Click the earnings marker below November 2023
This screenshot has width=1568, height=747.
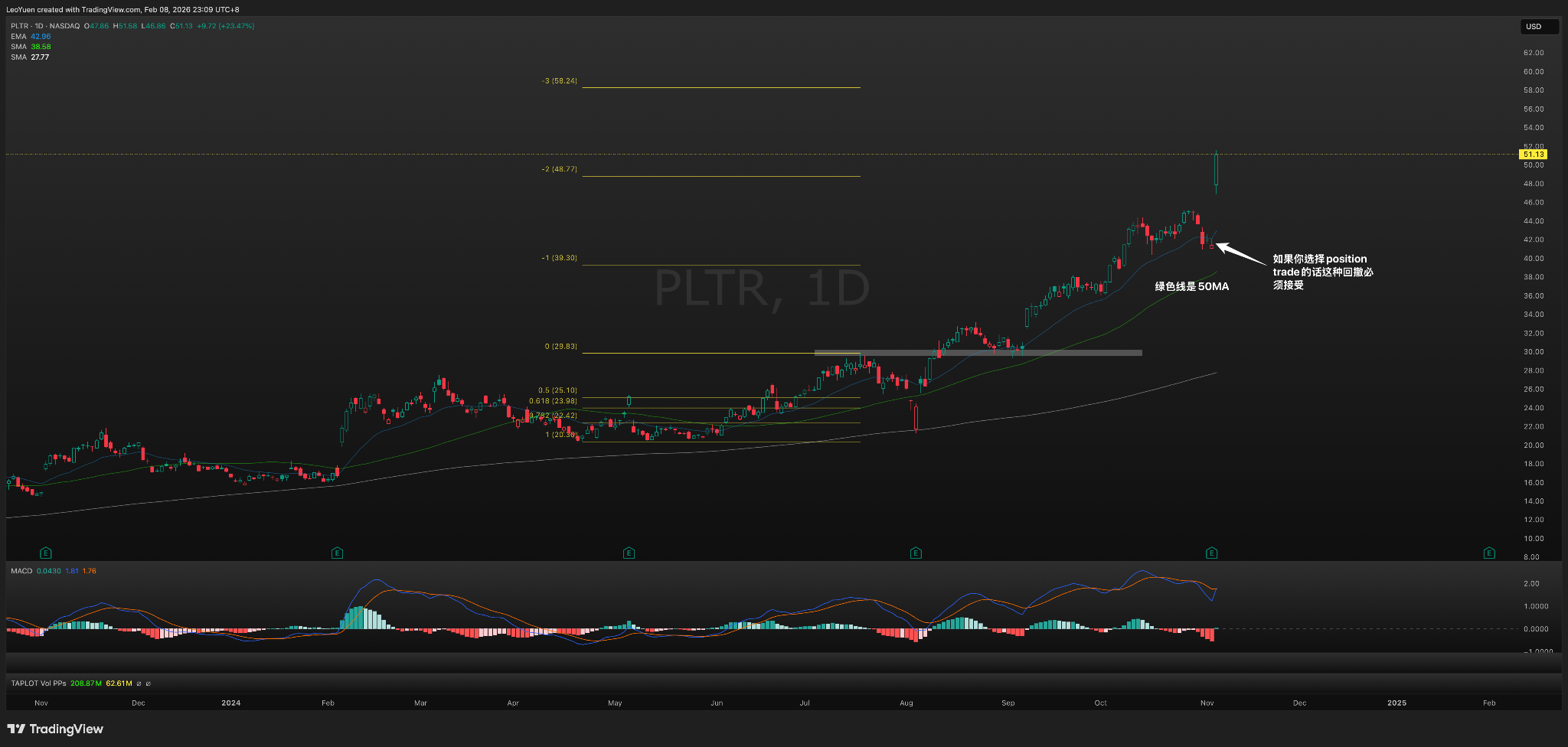tap(46, 553)
